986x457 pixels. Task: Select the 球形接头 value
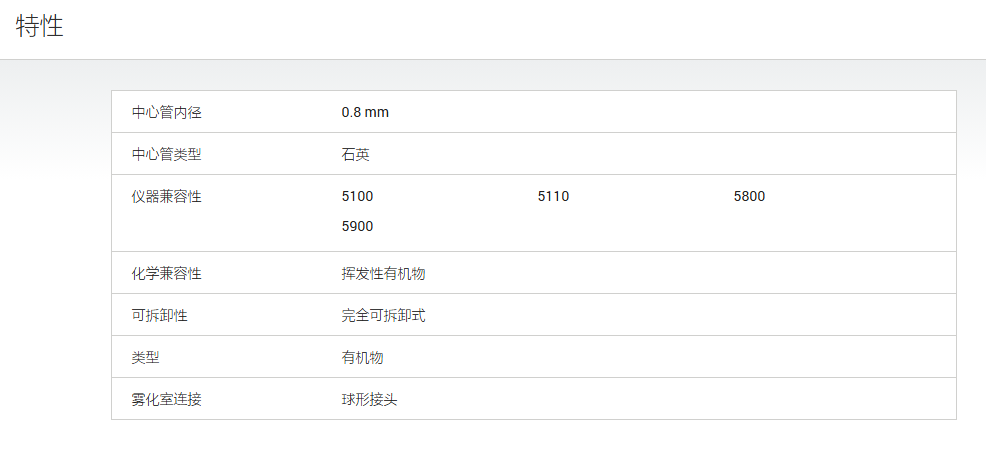pyautogui.click(x=369, y=399)
